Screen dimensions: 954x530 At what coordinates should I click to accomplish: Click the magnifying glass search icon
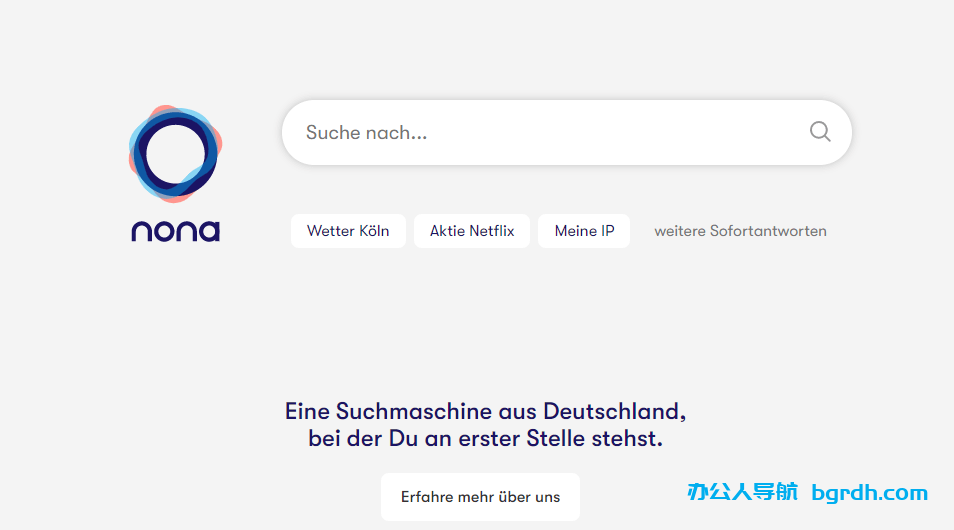(x=820, y=132)
